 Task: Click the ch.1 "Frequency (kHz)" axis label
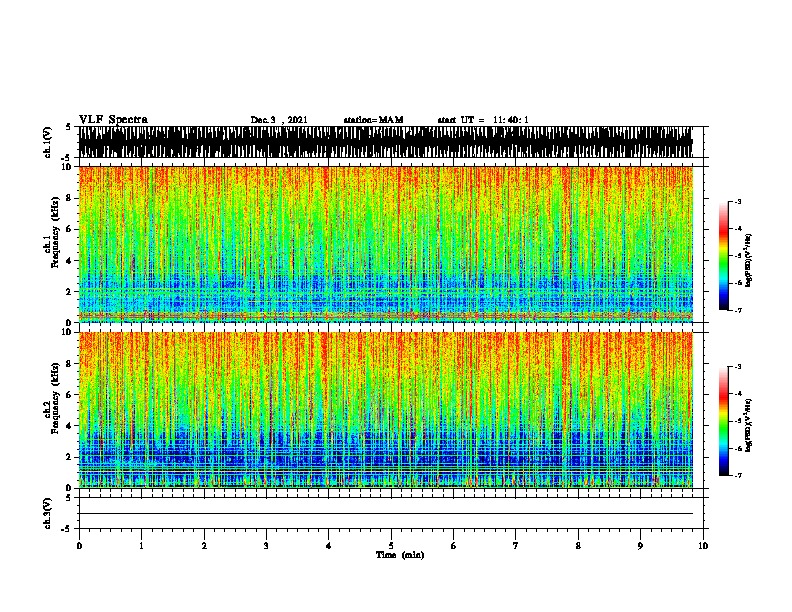click(x=55, y=233)
